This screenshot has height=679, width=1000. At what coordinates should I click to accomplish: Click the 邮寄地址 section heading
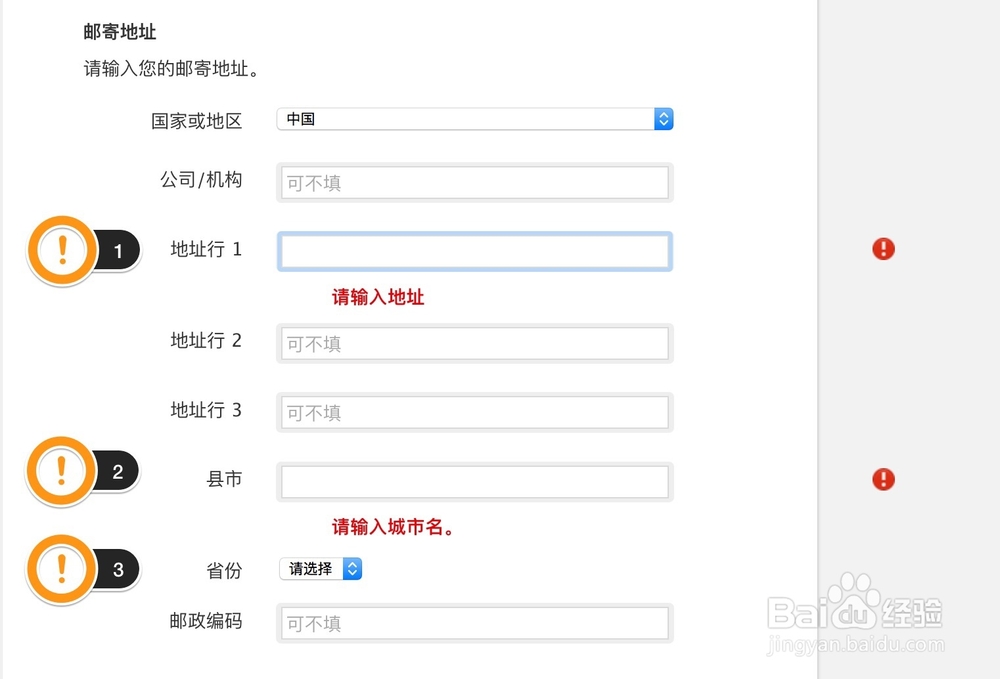[x=119, y=31]
